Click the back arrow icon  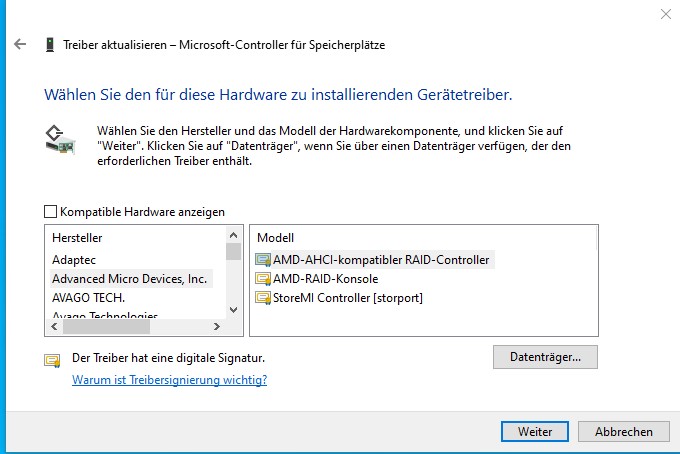20,45
